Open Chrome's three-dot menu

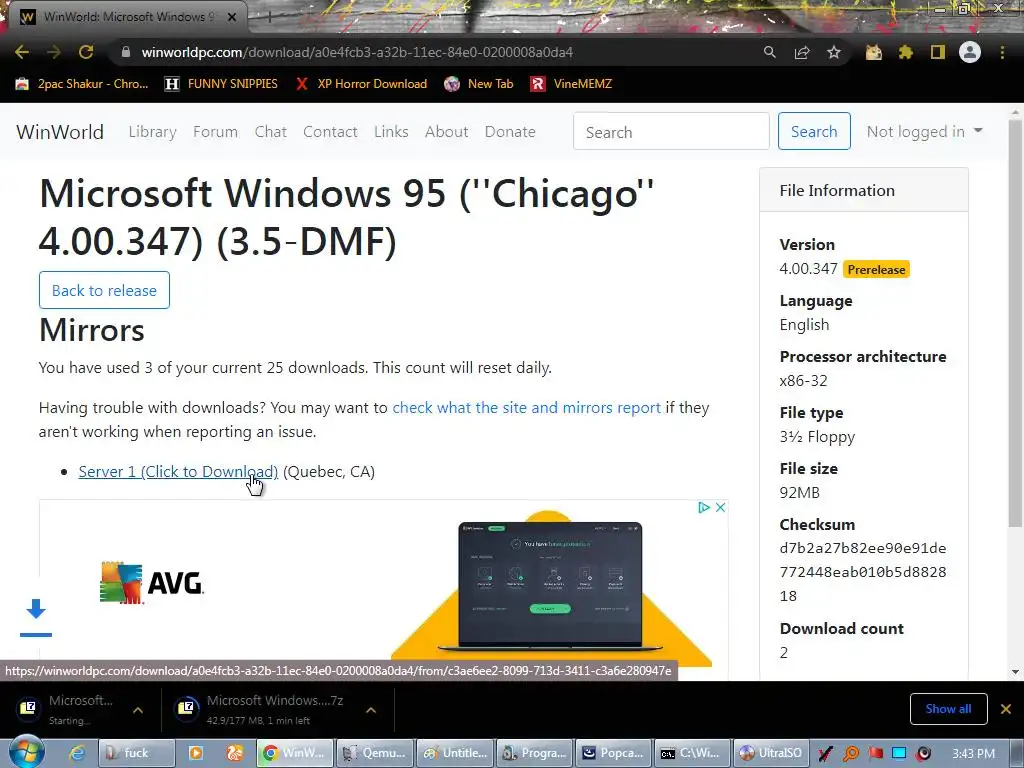click(1002, 52)
